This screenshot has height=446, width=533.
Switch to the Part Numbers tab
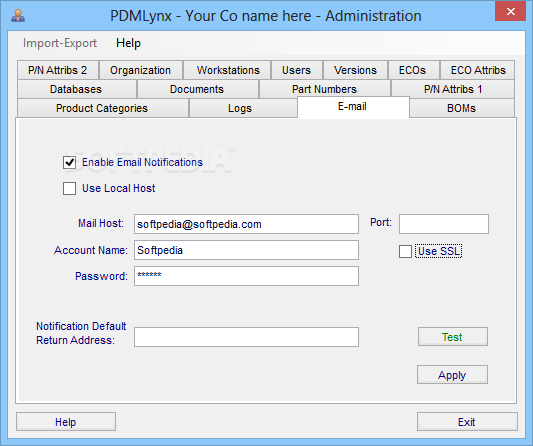coord(324,89)
